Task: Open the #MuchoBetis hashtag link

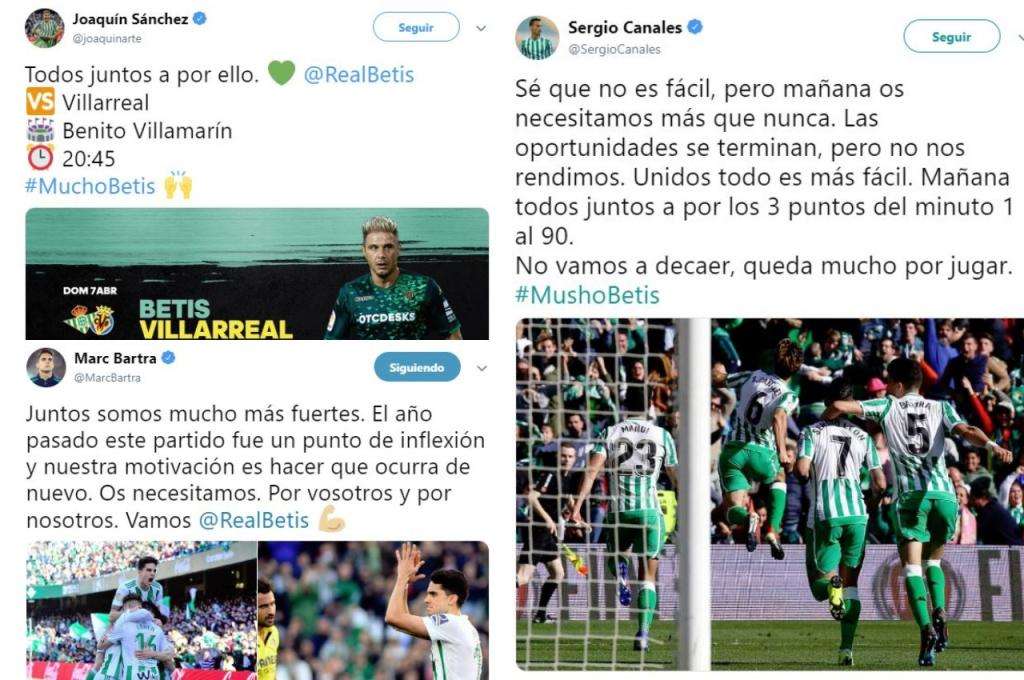Action: tap(90, 186)
